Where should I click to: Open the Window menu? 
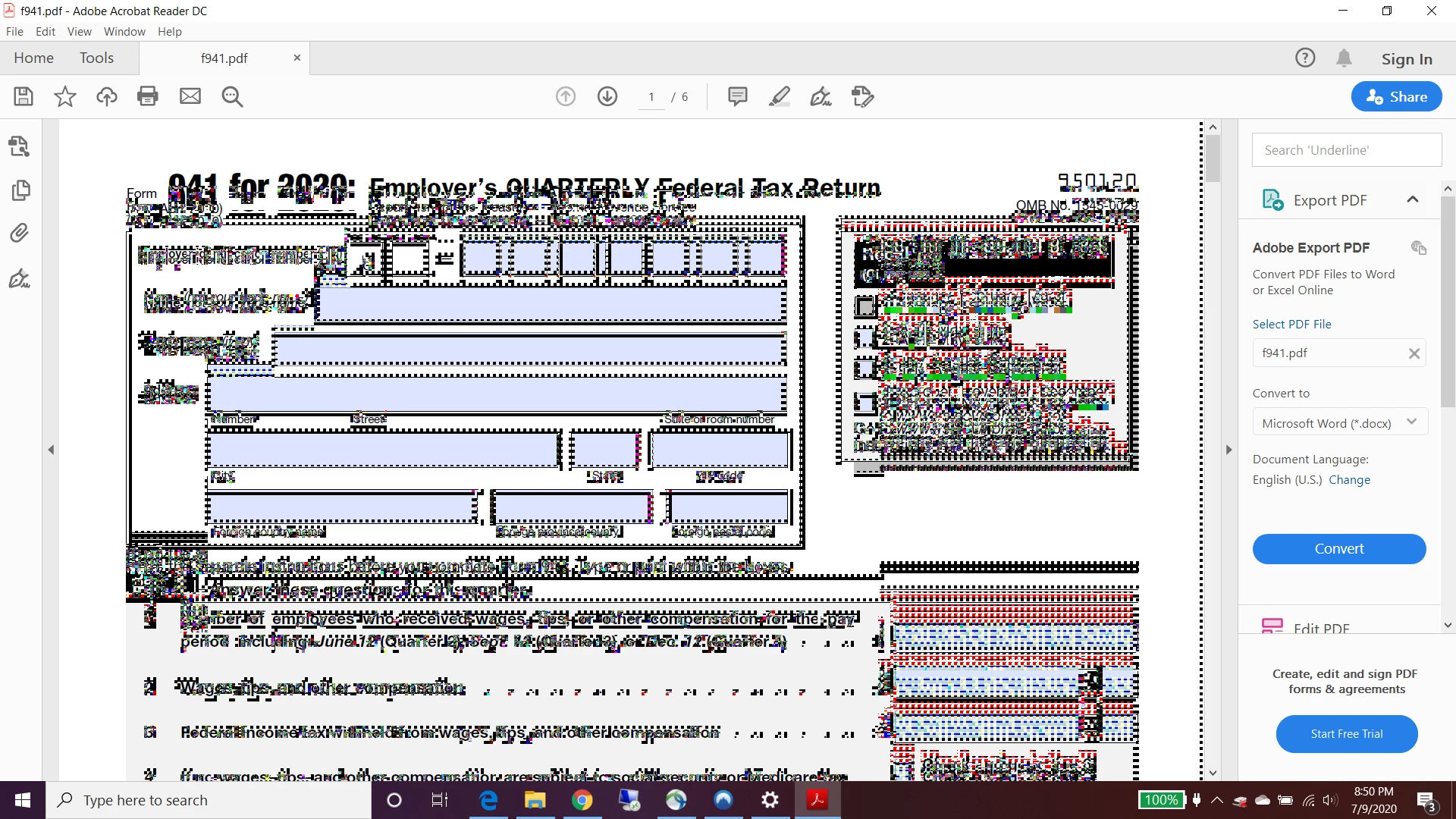(x=124, y=32)
